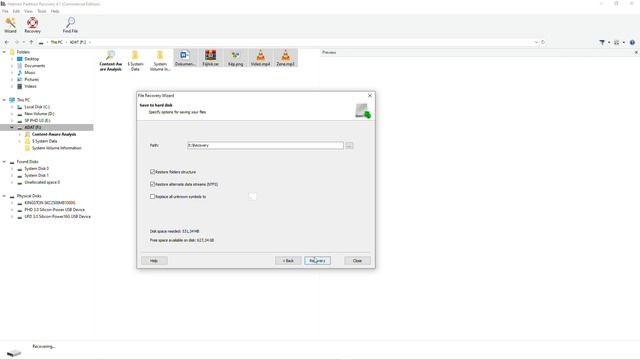Screen dimensions: 640x360
Task: Refresh the address bar location
Action: 543,42
